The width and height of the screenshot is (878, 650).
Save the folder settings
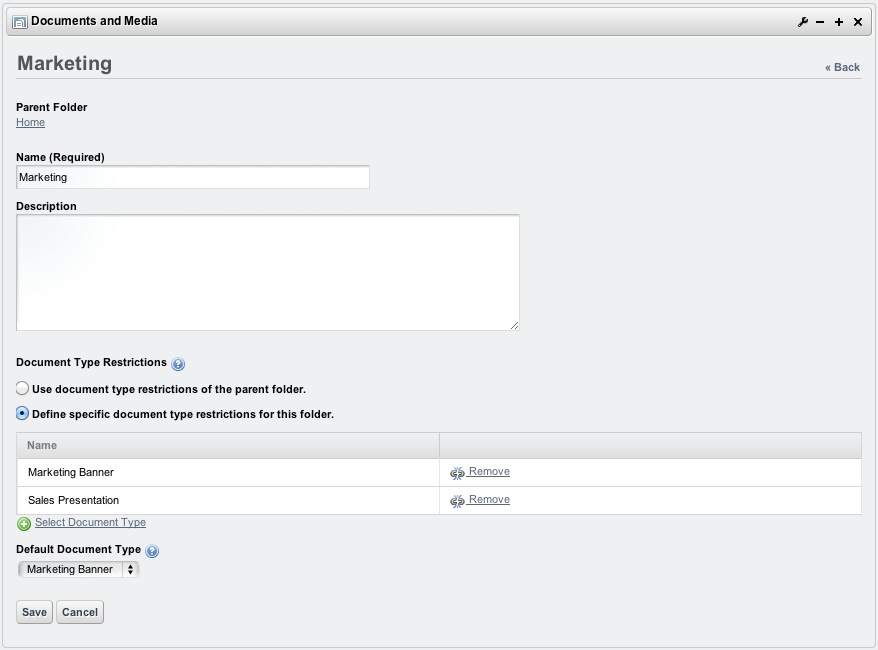tap(34, 612)
